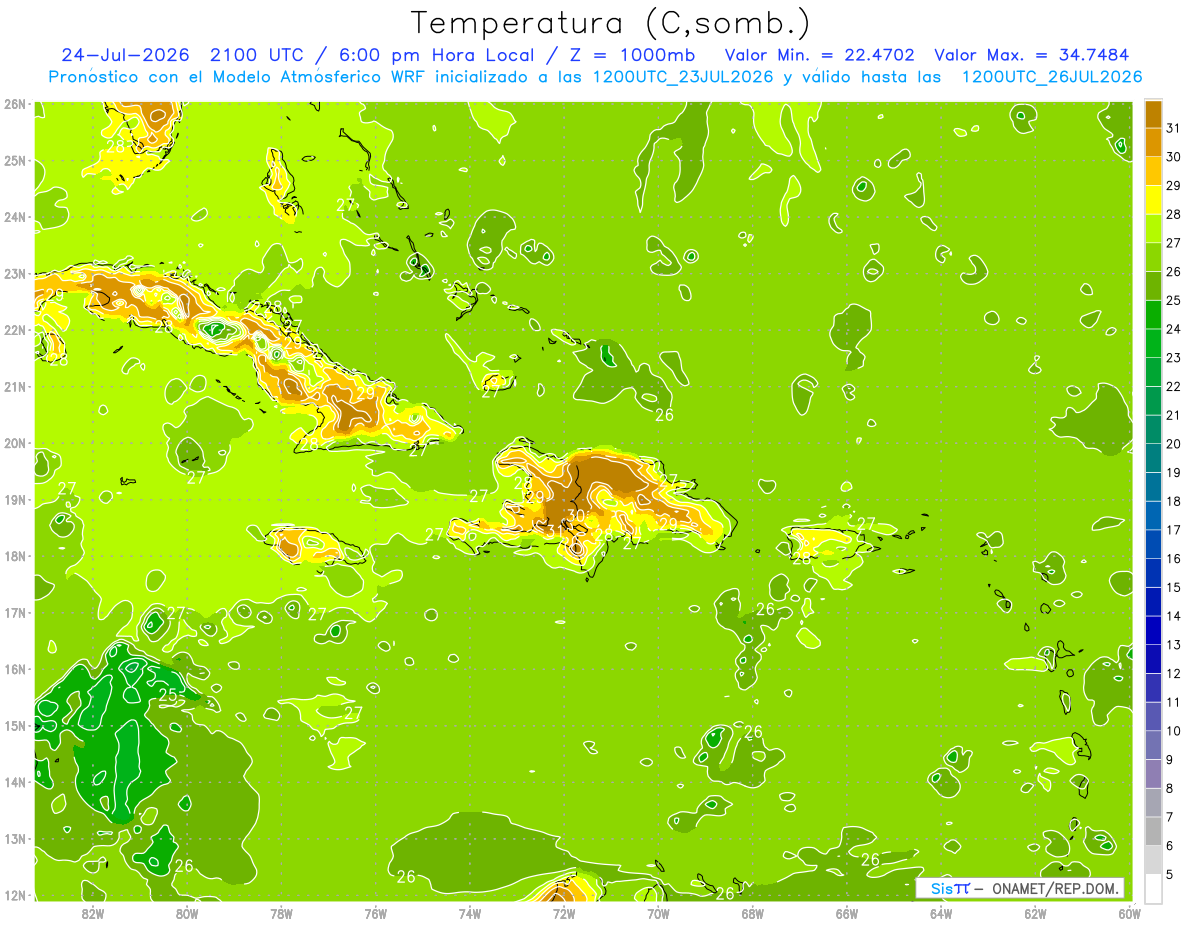The height and width of the screenshot is (927, 1200).
Task: Click the brown top colorbar segment above 31
Action: coord(1153,113)
